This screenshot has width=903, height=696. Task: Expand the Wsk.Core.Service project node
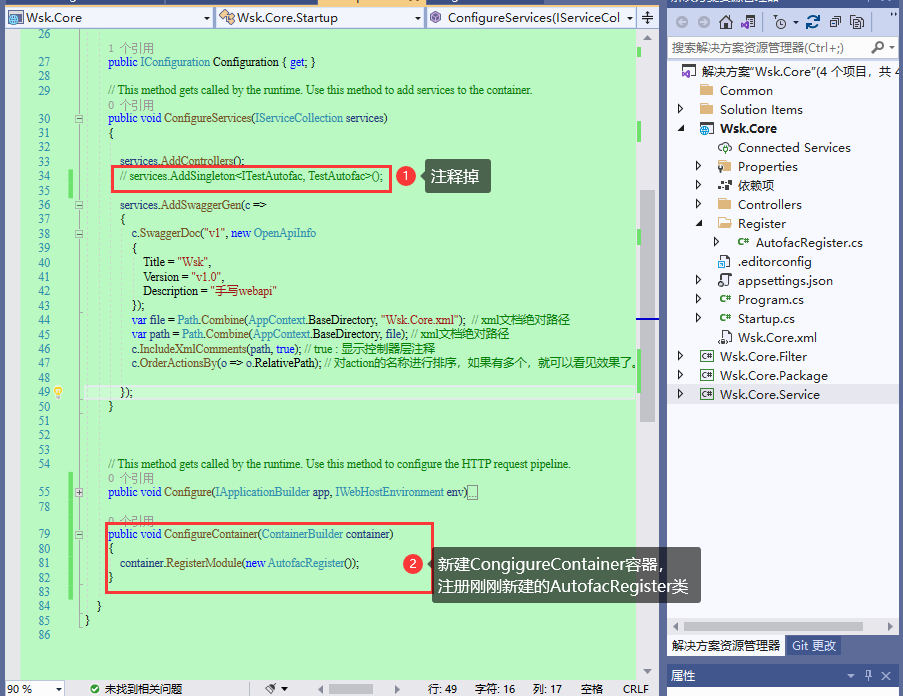coord(681,394)
